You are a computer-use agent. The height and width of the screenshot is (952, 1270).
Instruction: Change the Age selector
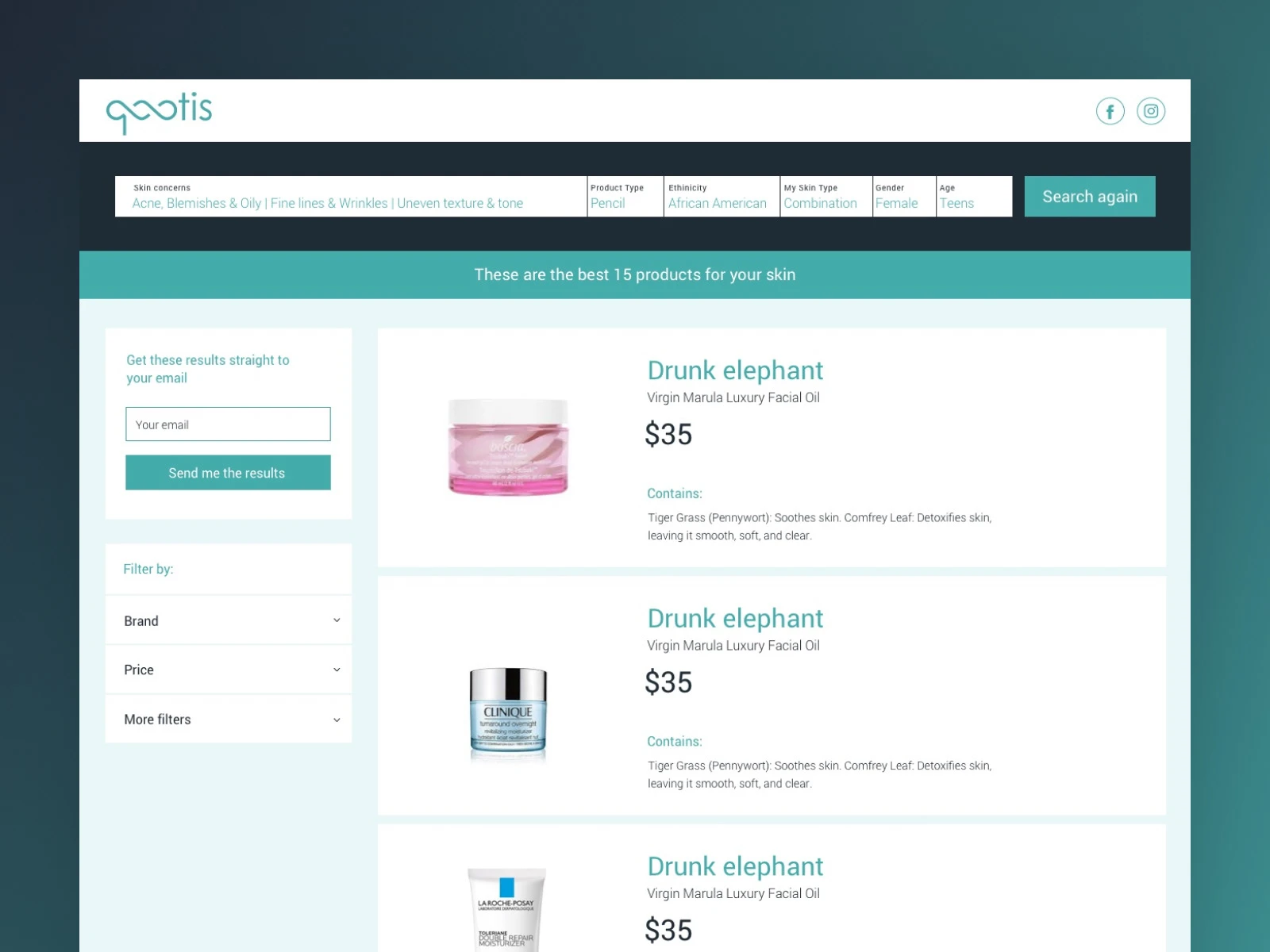click(975, 196)
